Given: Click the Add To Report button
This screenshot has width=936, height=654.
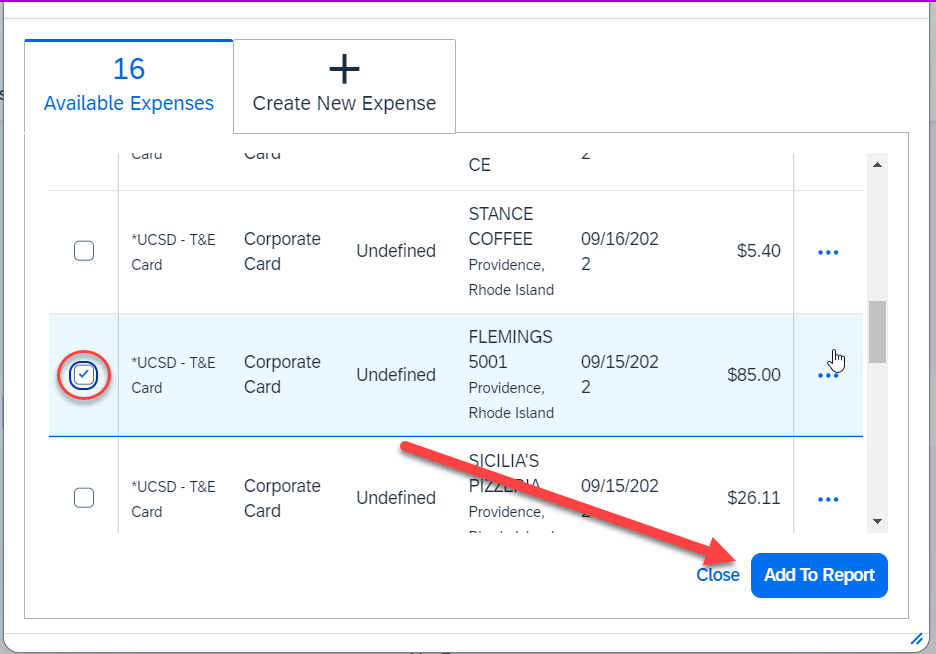Looking at the screenshot, I should 819,575.
